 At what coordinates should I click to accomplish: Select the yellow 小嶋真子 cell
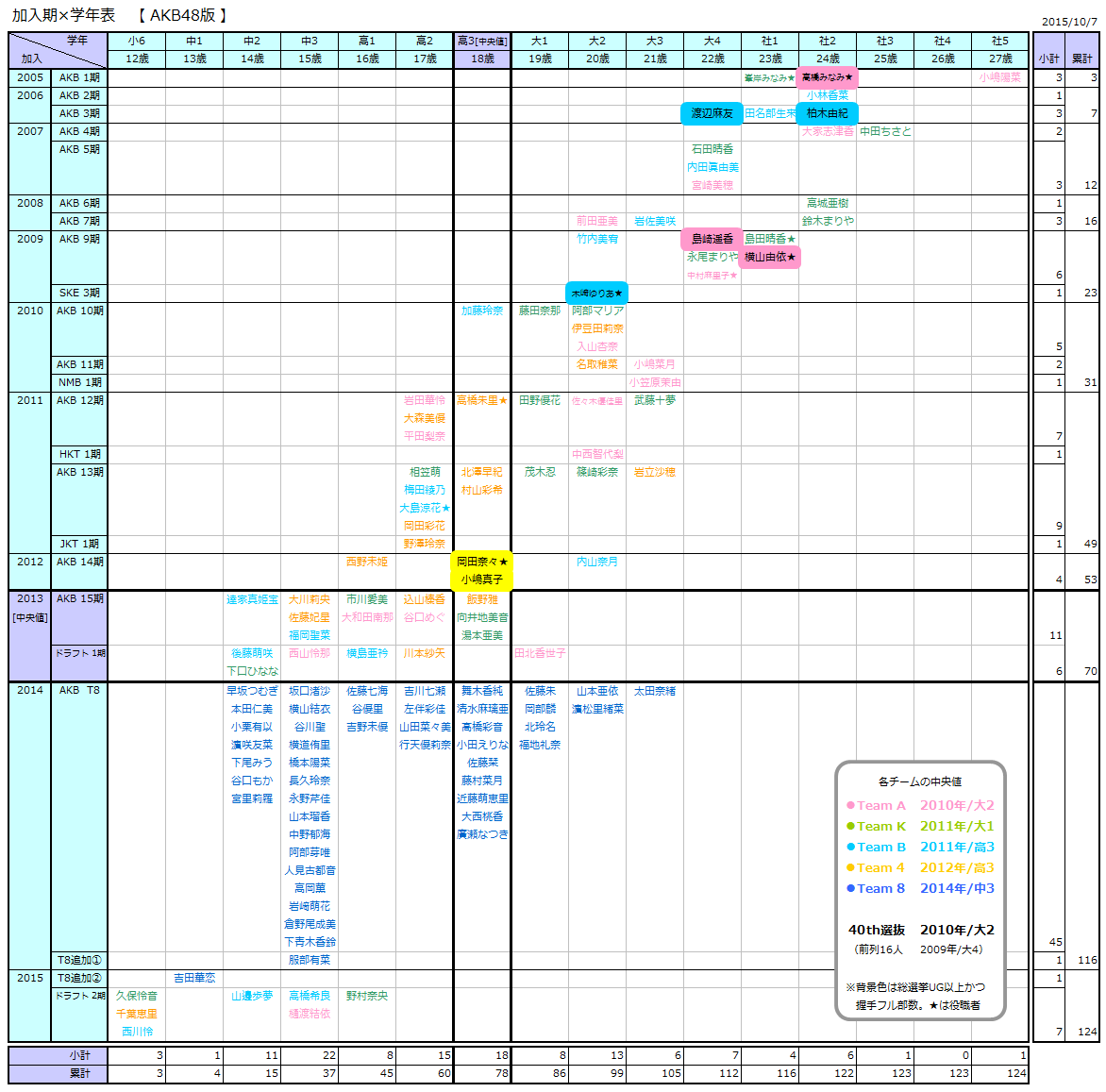[481, 580]
